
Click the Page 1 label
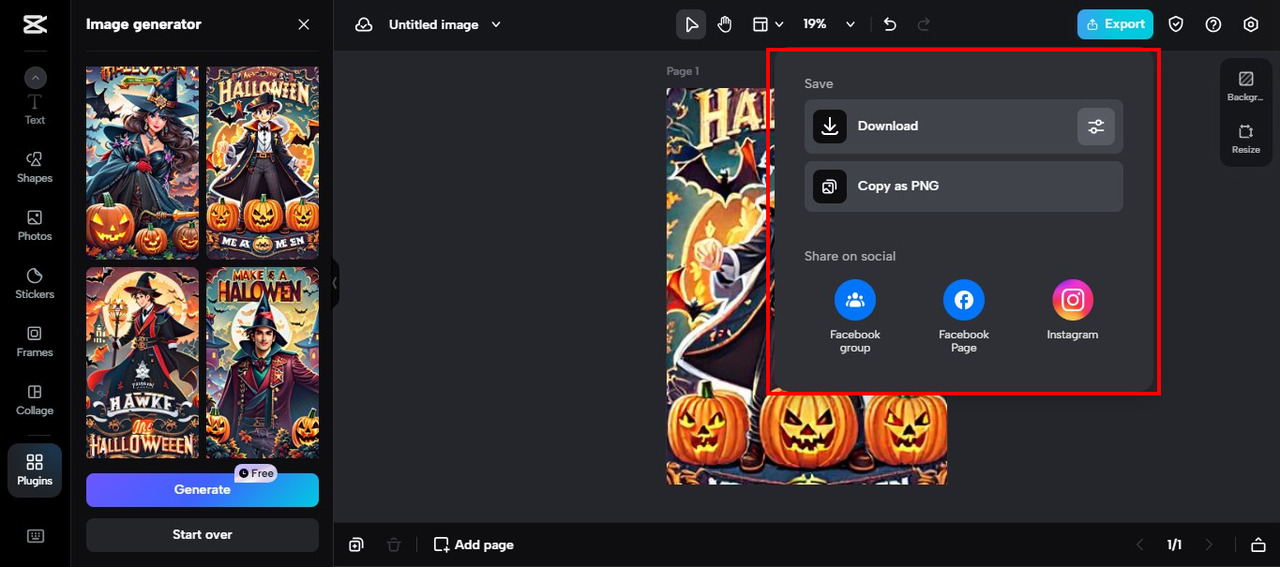click(x=683, y=71)
